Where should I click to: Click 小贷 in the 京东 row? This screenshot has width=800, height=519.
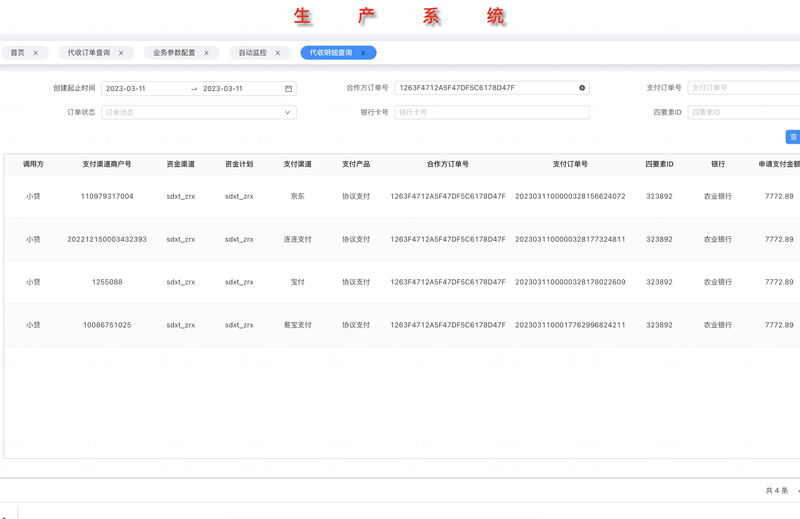point(33,196)
